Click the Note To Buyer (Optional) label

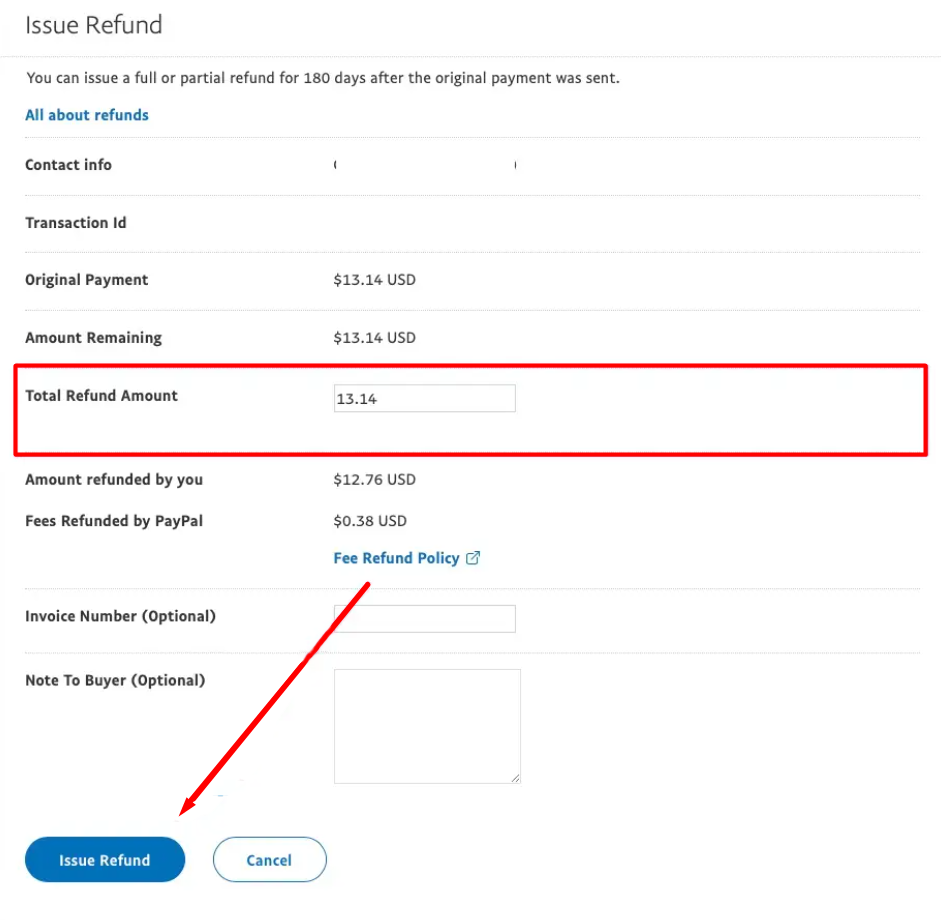(x=115, y=681)
